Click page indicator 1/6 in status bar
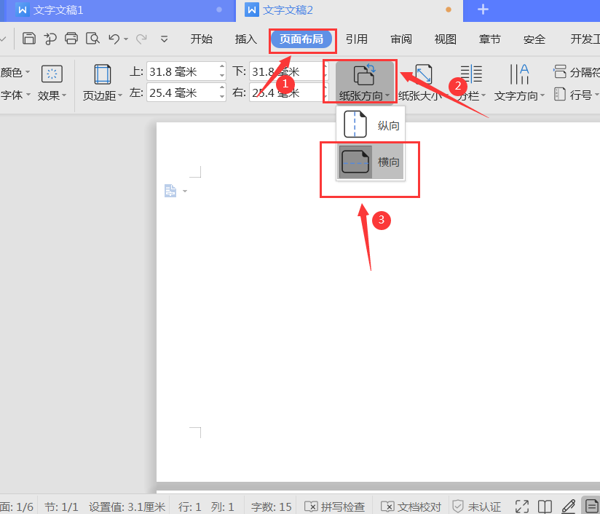Image resolution: width=601 pixels, height=514 pixels. point(16,507)
